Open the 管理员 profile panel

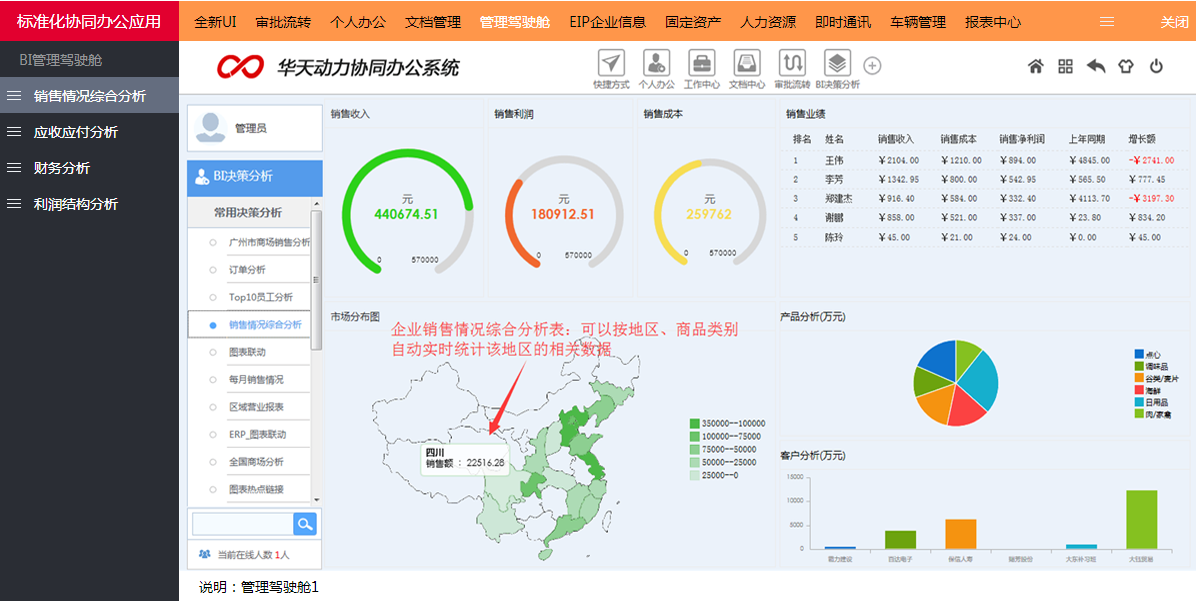[251, 128]
